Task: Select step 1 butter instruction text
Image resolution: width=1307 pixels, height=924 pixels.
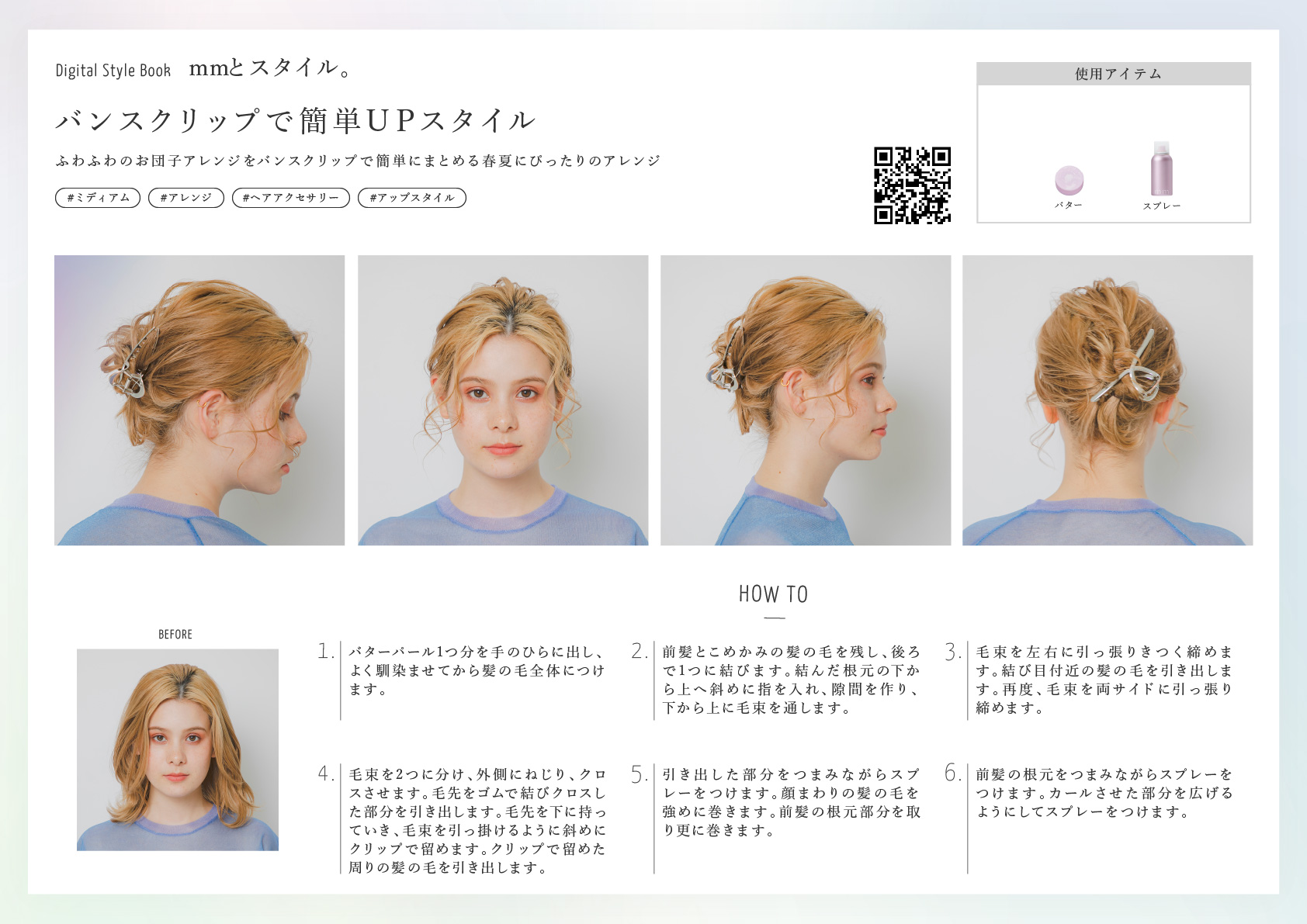Action: click(477, 670)
